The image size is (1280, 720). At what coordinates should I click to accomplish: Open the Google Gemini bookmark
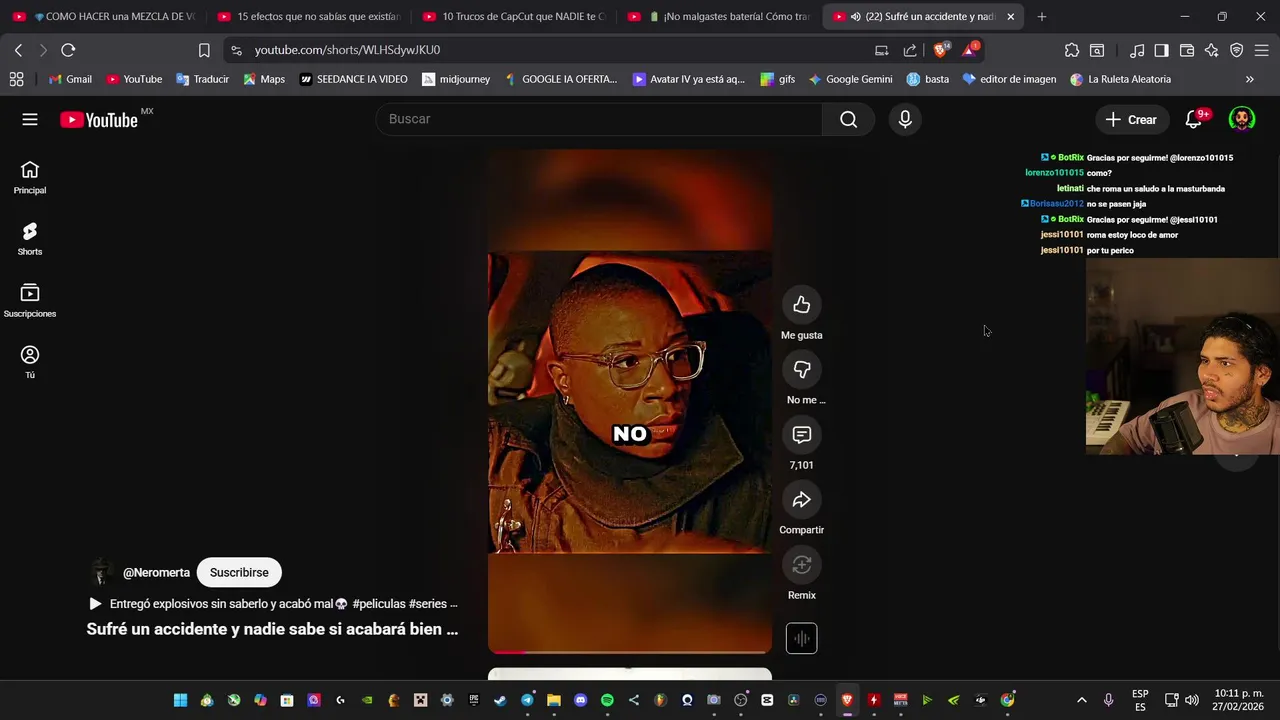click(850, 79)
